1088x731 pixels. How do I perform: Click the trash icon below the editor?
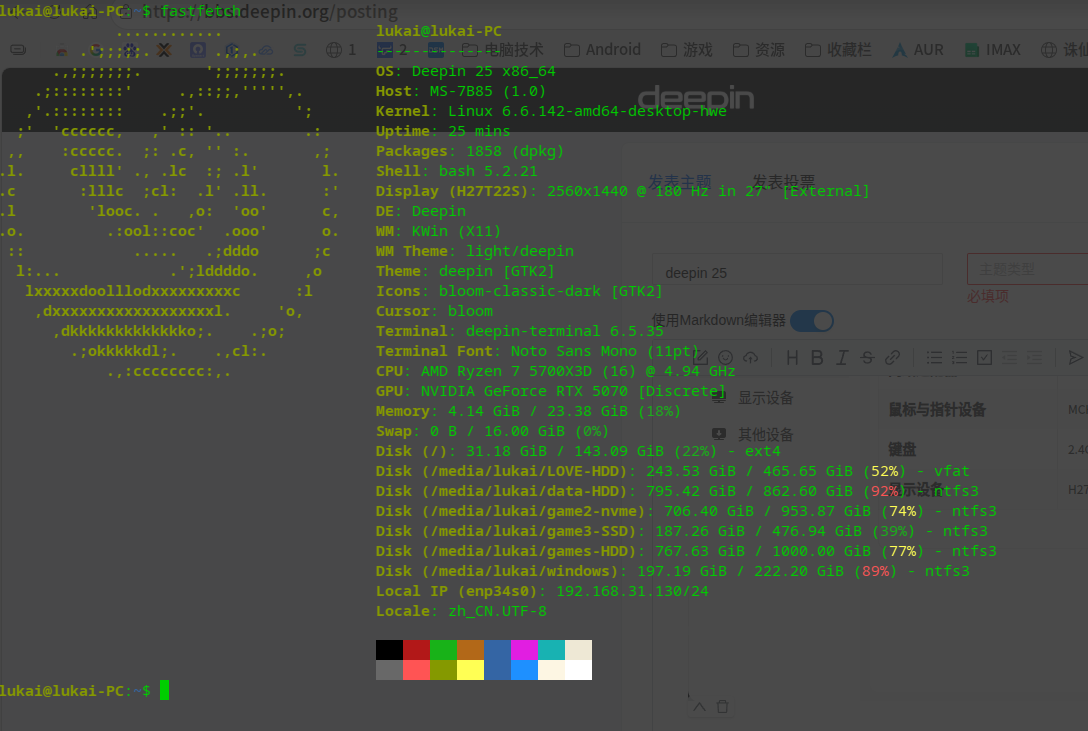[x=722, y=707]
